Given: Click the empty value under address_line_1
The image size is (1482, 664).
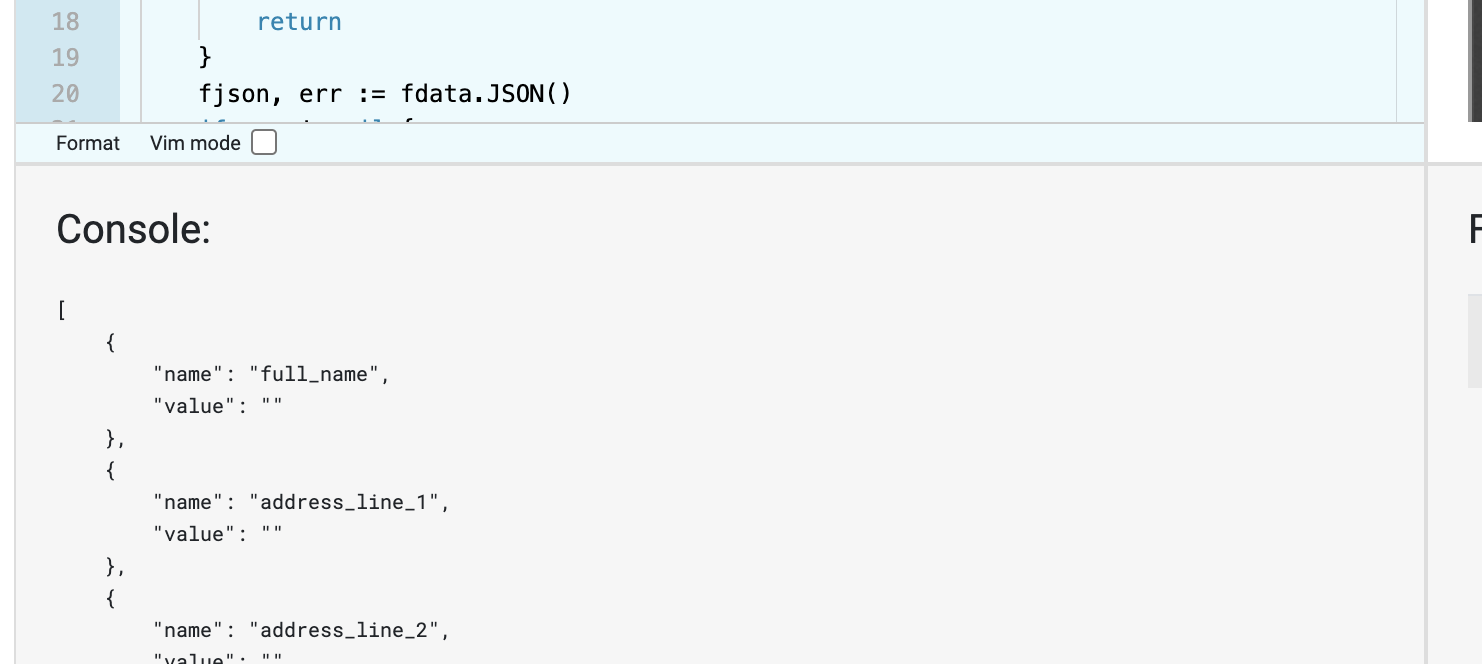Looking at the screenshot, I should click(271, 534).
